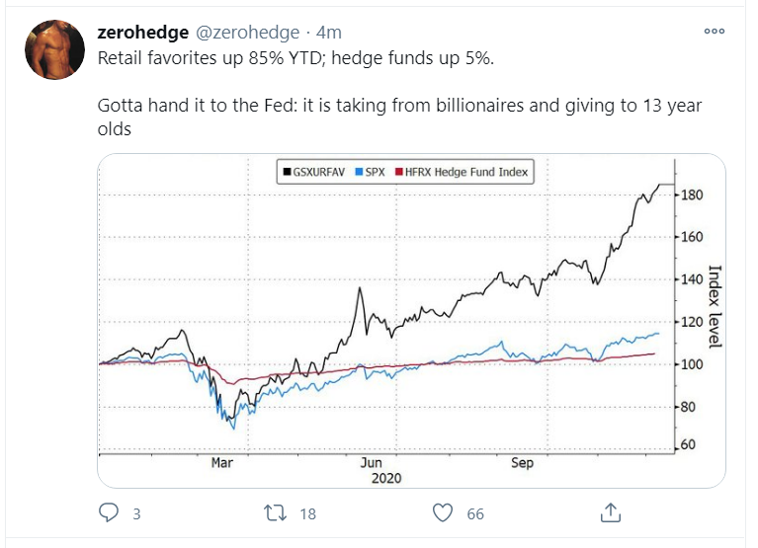758x548 pixels.
Task: Open the share tweet icon
Action: 609,513
